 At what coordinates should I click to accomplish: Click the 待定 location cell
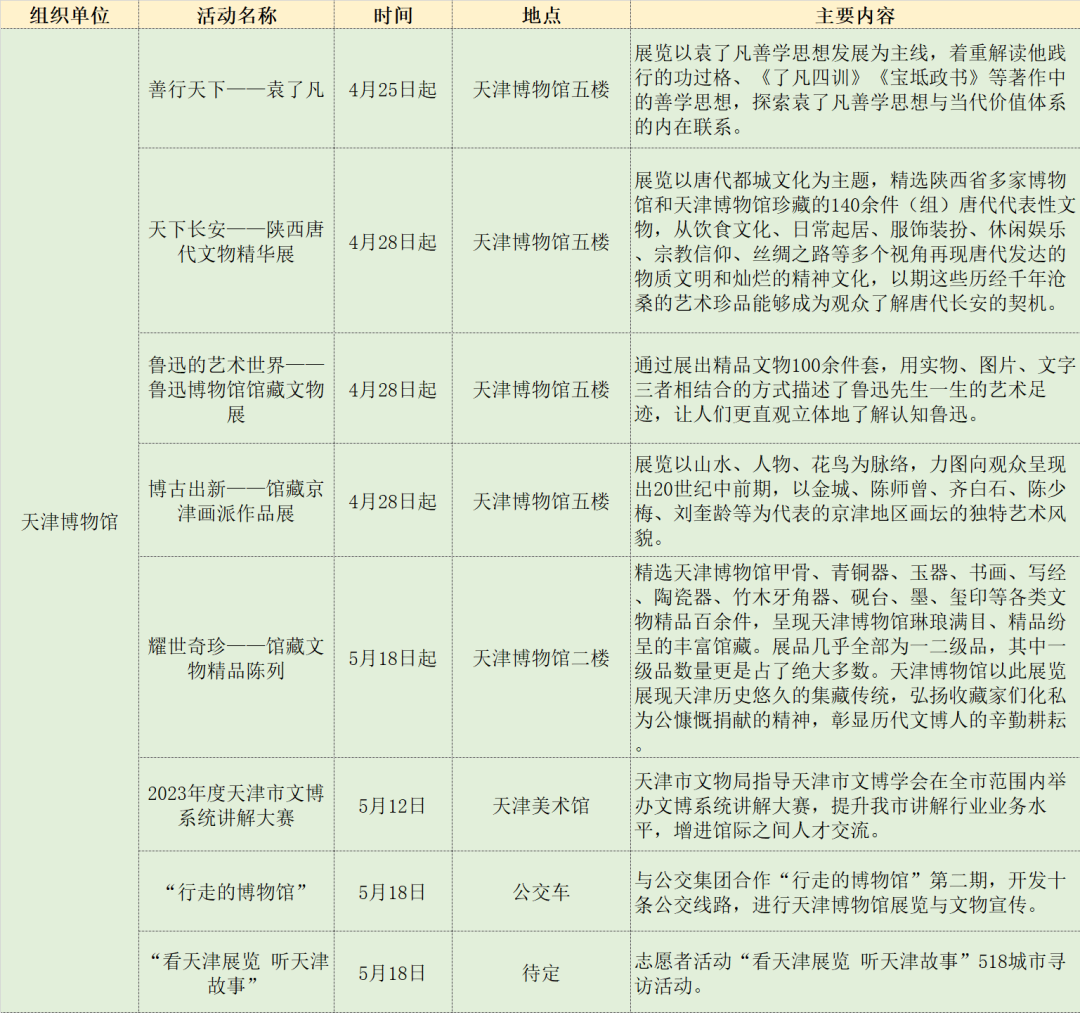tap(541, 972)
